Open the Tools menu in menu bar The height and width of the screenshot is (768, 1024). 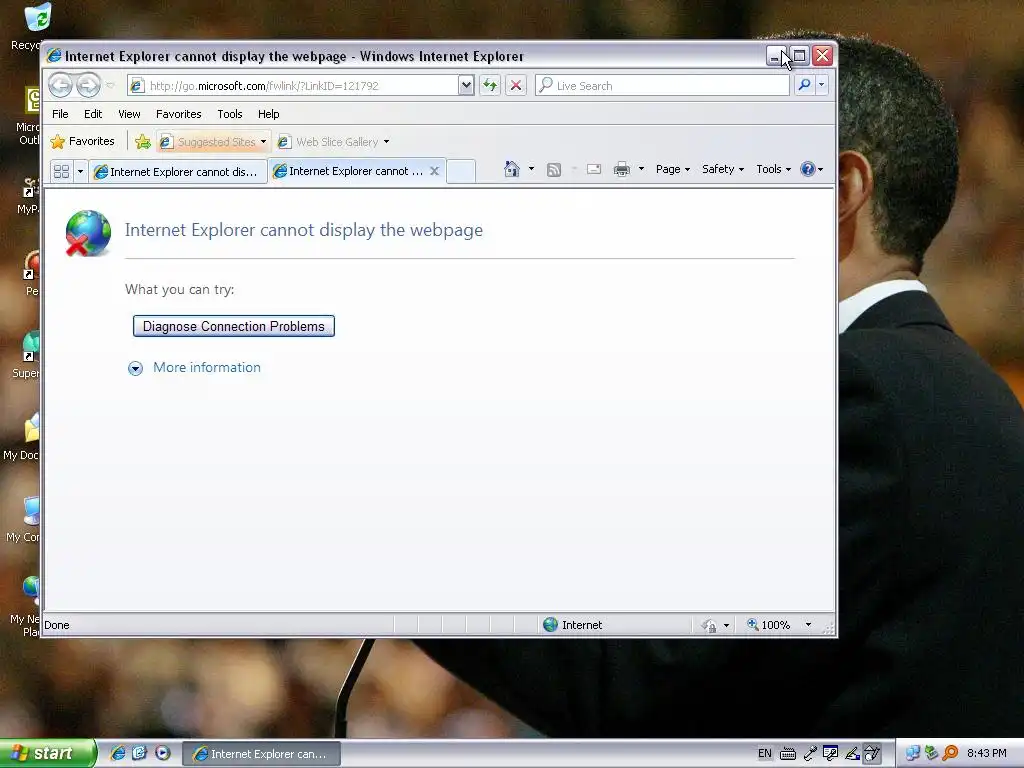pos(230,114)
